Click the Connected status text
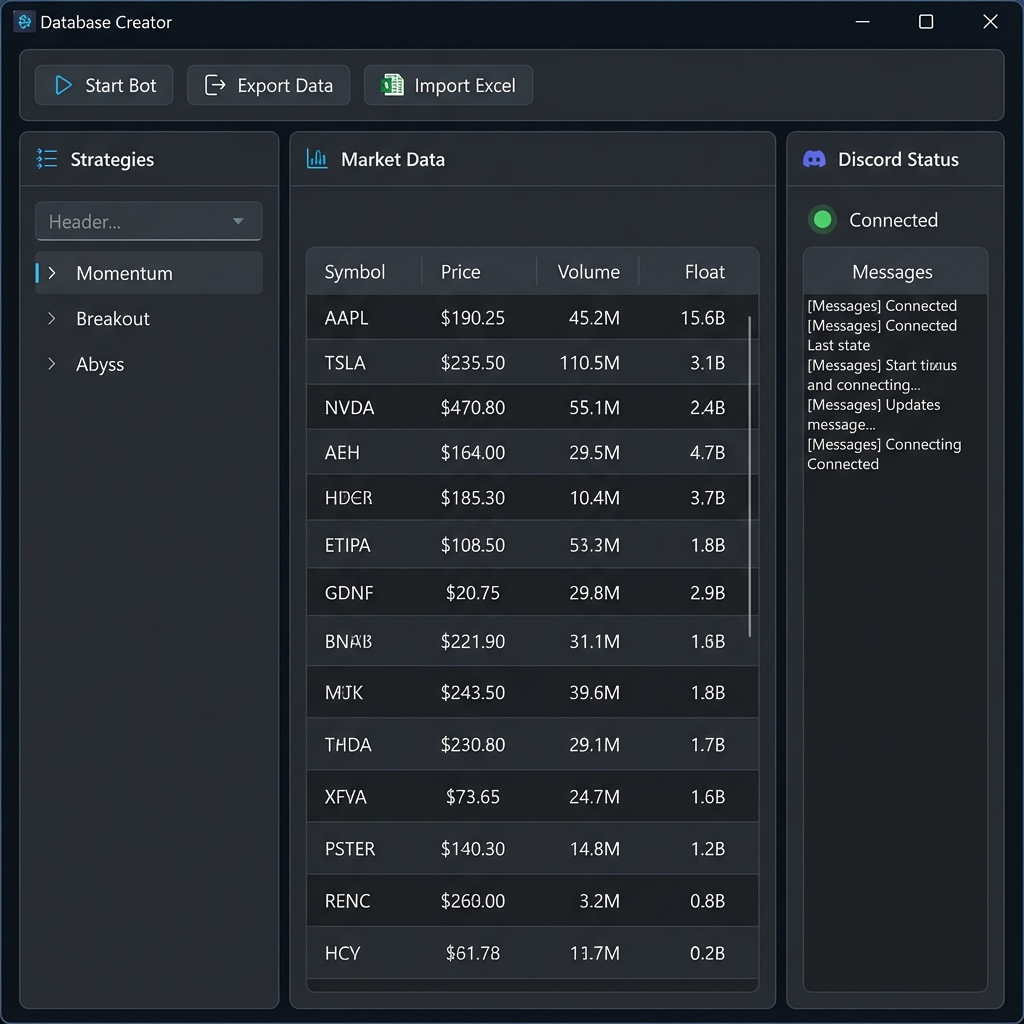The image size is (1024, 1024). coord(893,220)
